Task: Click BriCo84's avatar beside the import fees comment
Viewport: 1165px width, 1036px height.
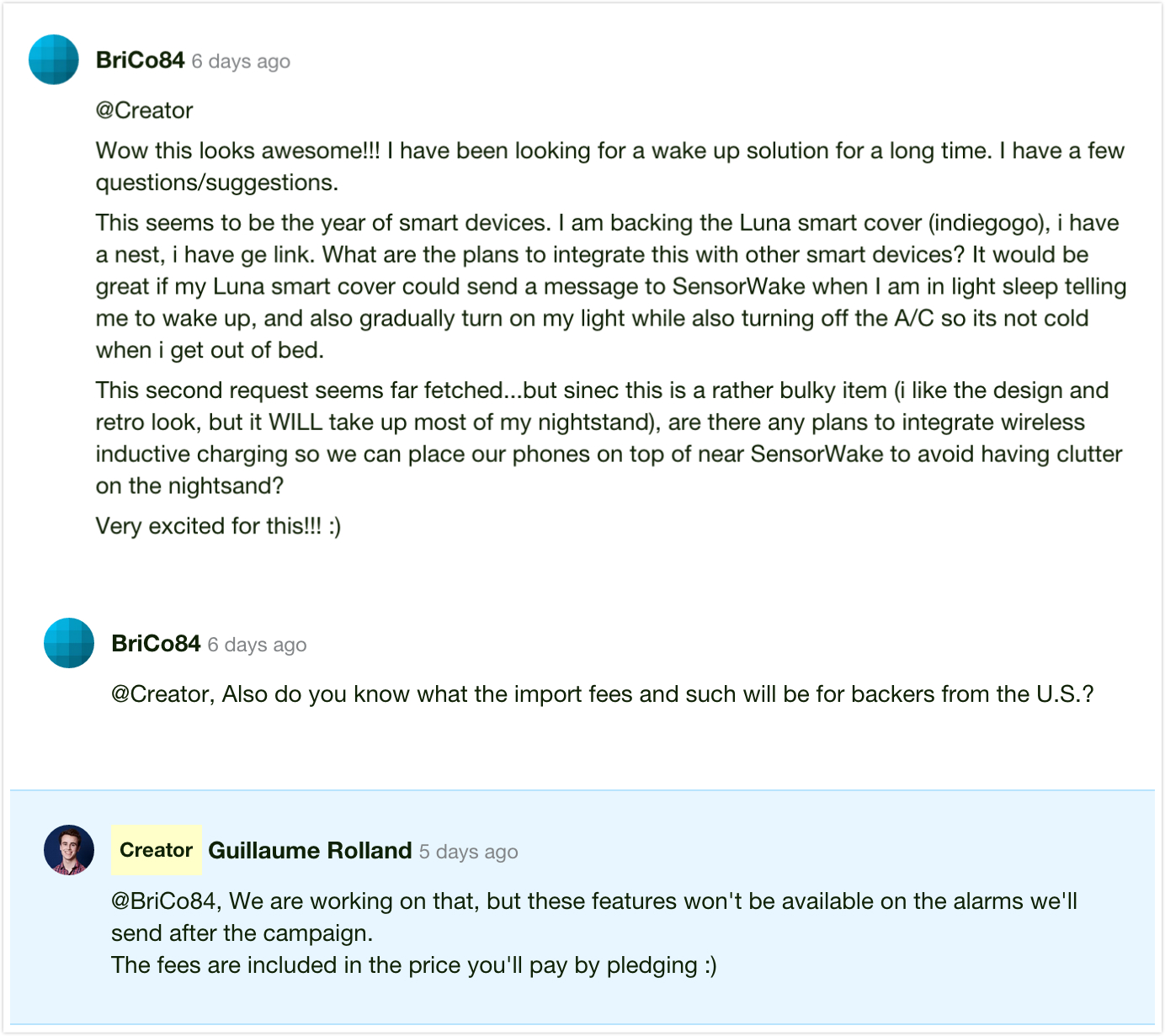Action: point(69,643)
